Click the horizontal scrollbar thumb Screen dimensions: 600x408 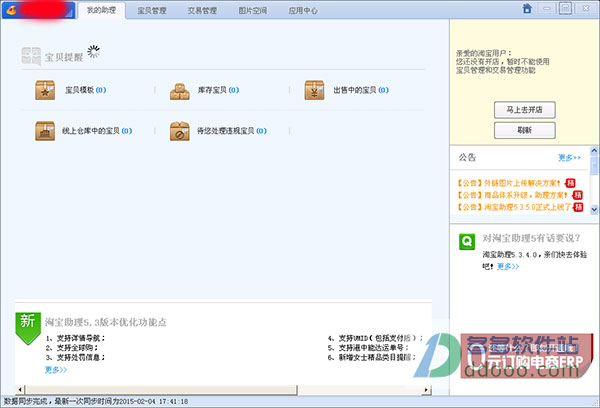pyautogui.click(x=161, y=390)
